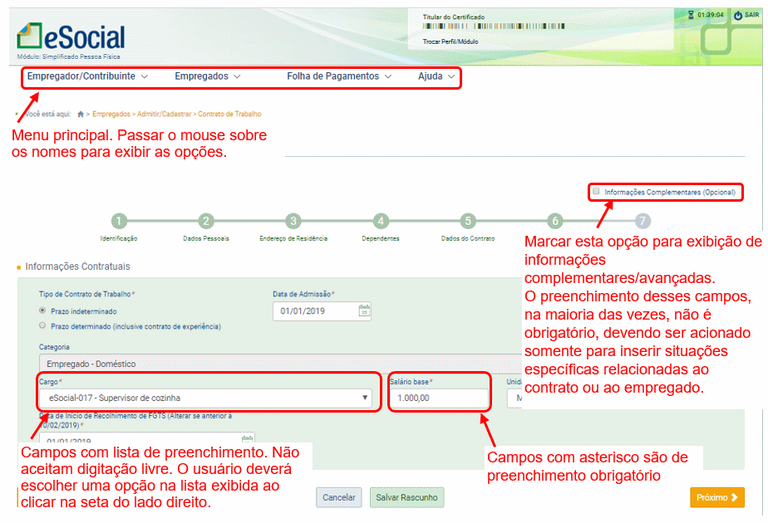Select Prazo determinado radio option
The image size is (768, 523).
tap(43, 325)
